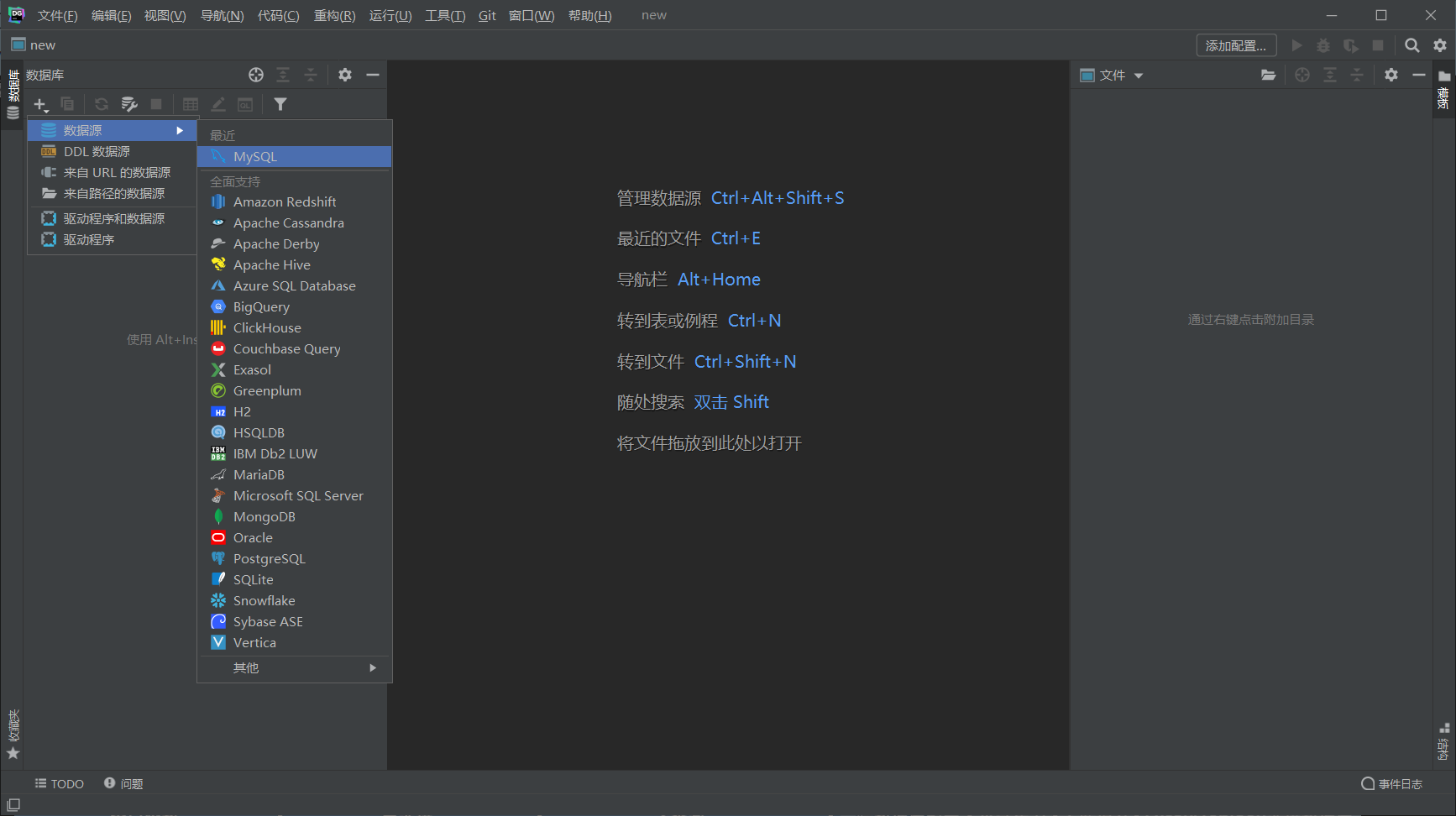Click the stop button in top toolbar

click(1378, 45)
